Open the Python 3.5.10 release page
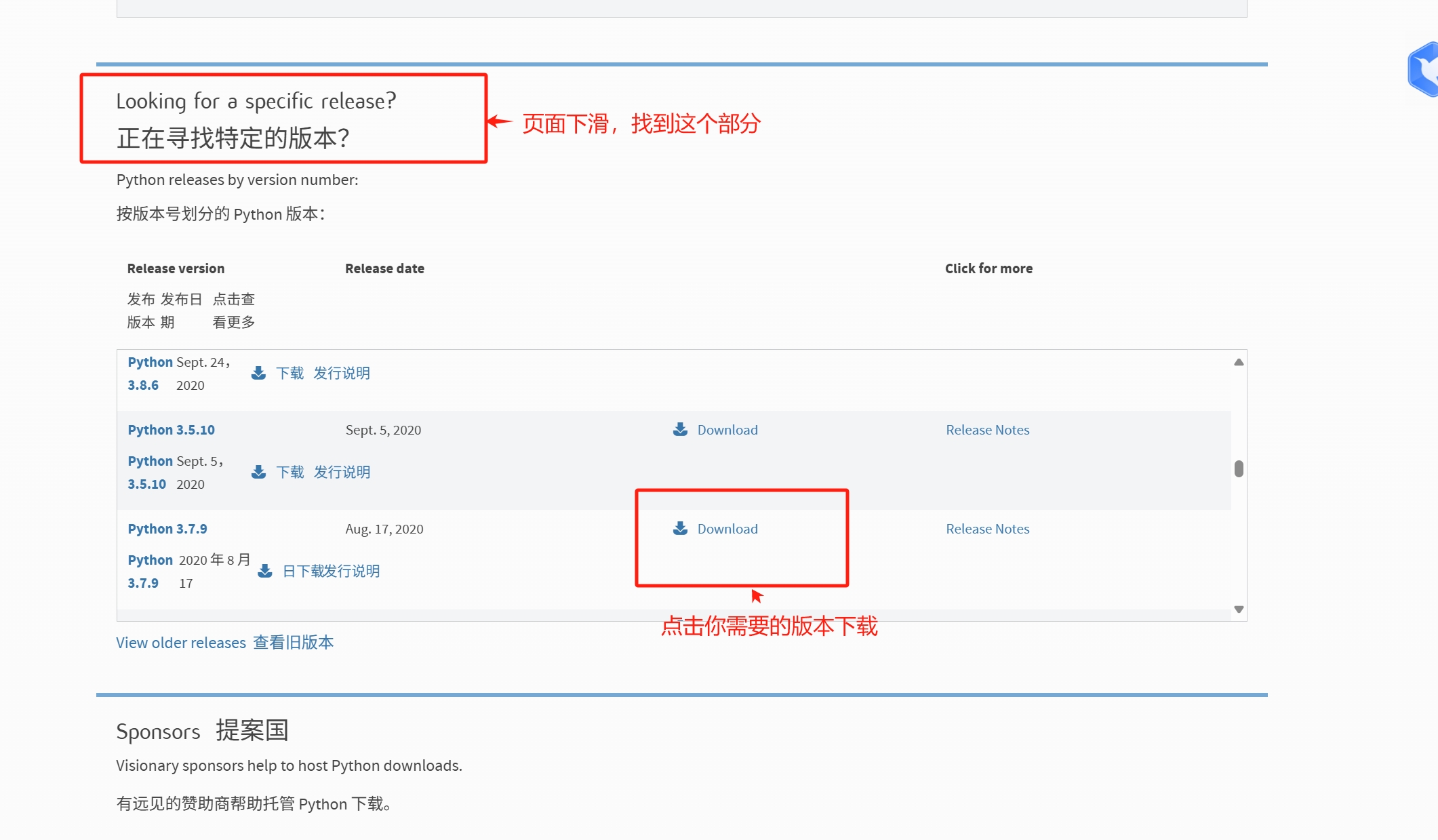 (x=171, y=430)
